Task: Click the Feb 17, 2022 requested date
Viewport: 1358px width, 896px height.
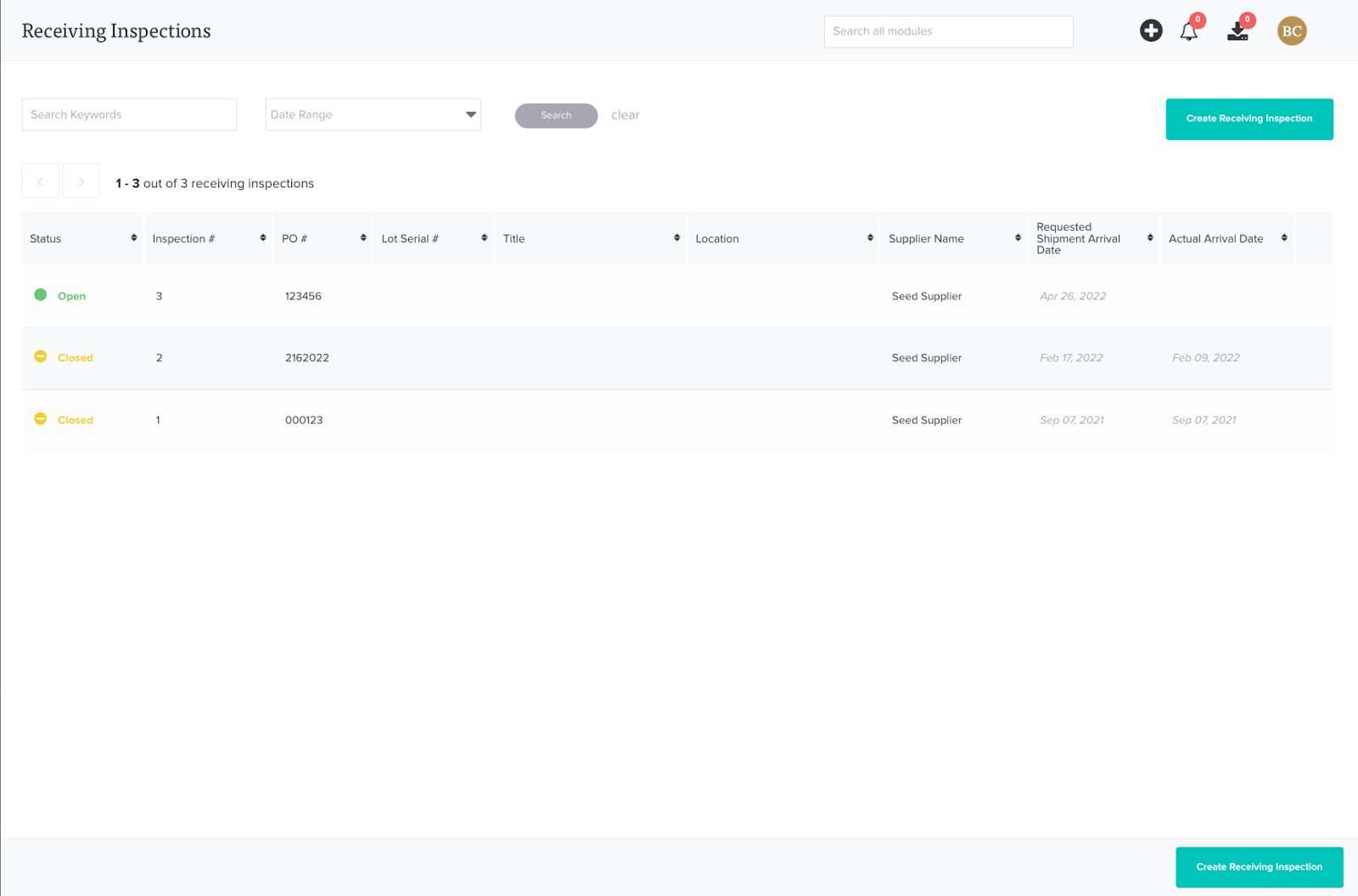Action: (1071, 358)
